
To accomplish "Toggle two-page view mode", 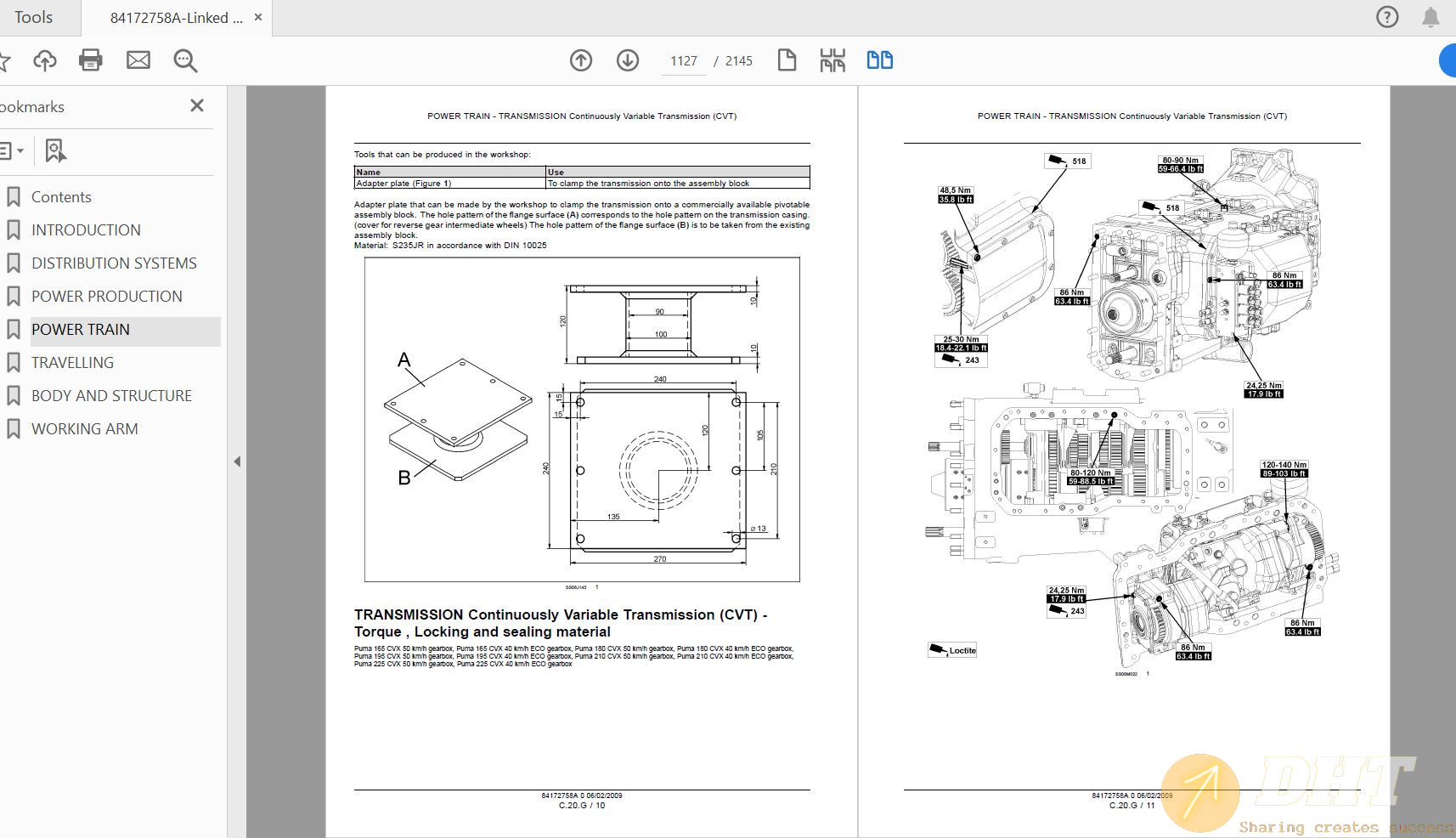I will point(879,60).
